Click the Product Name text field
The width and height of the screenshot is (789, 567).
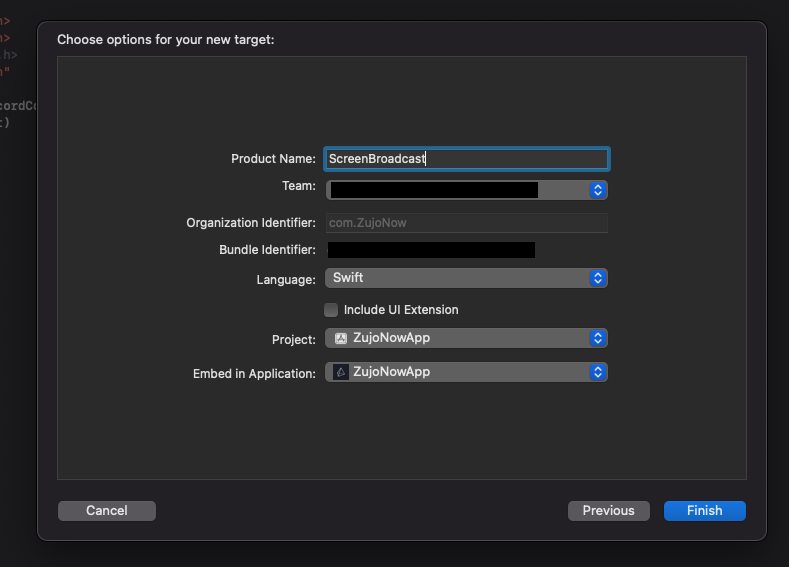tap(466, 159)
